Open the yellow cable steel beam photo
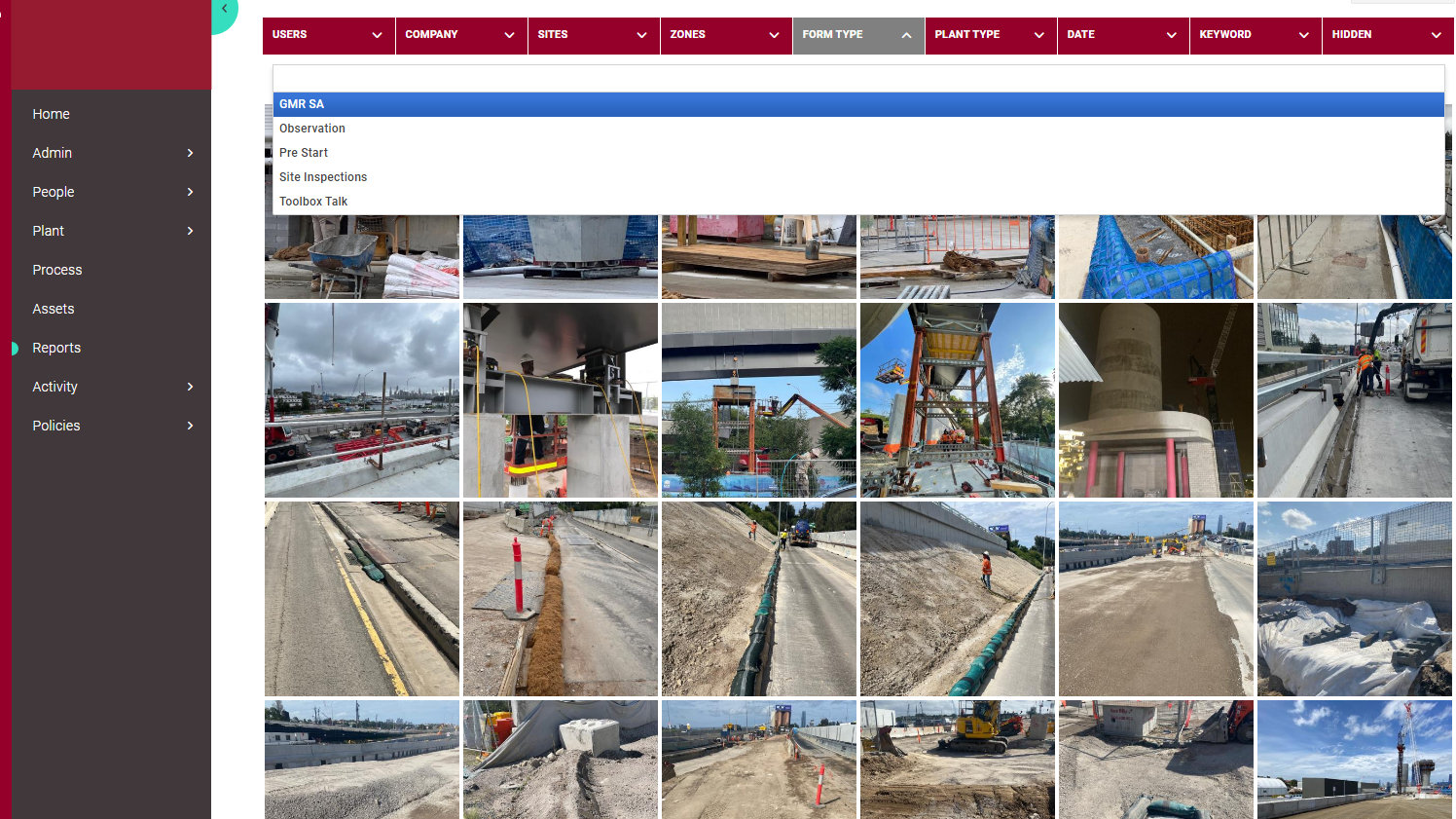Screen dimensions: 1456x819 561,400
